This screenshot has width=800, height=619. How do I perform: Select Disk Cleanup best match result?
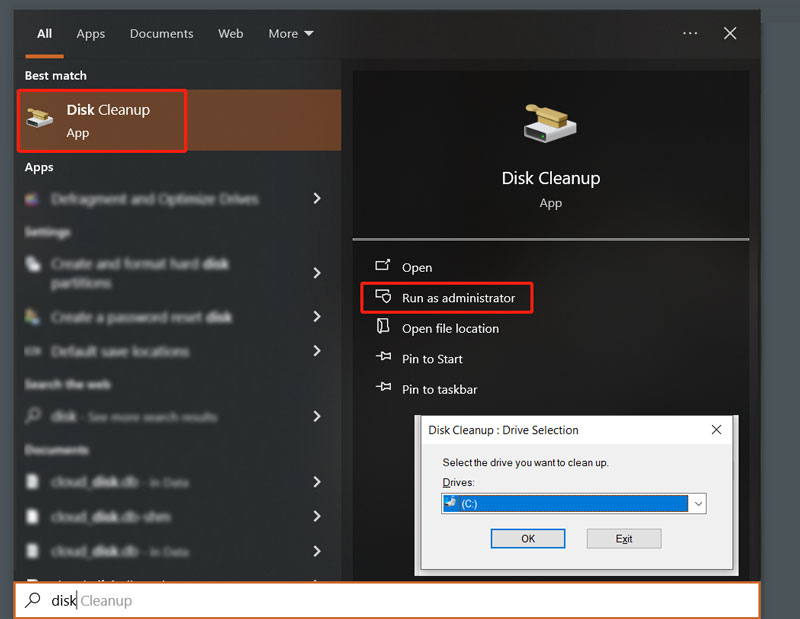179,120
